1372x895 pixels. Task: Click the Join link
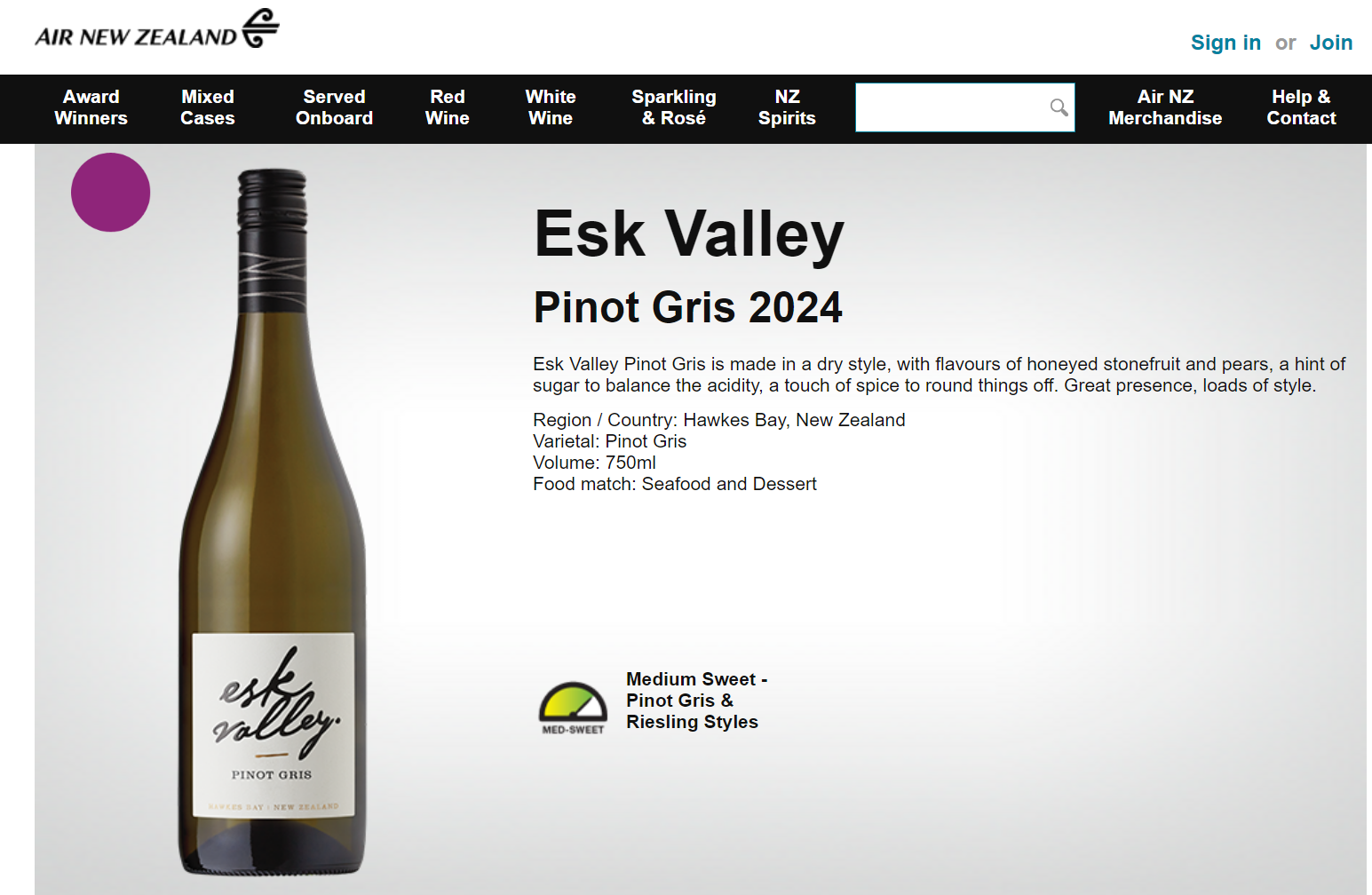[1331, 43]
